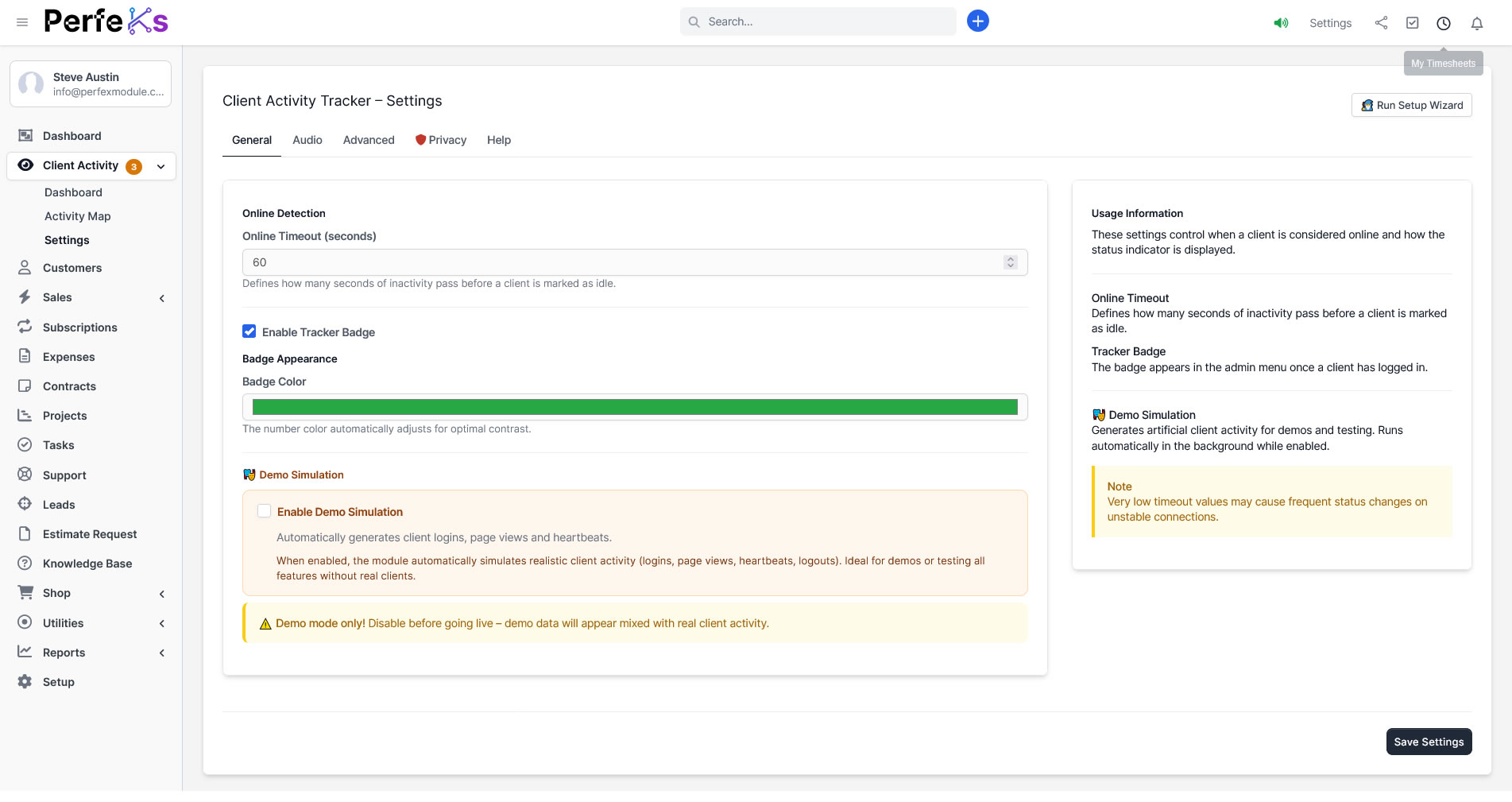Switch to the Privacy tab
The height and width of the screenshot is (802, 1512).
click(x=441, y=140)
